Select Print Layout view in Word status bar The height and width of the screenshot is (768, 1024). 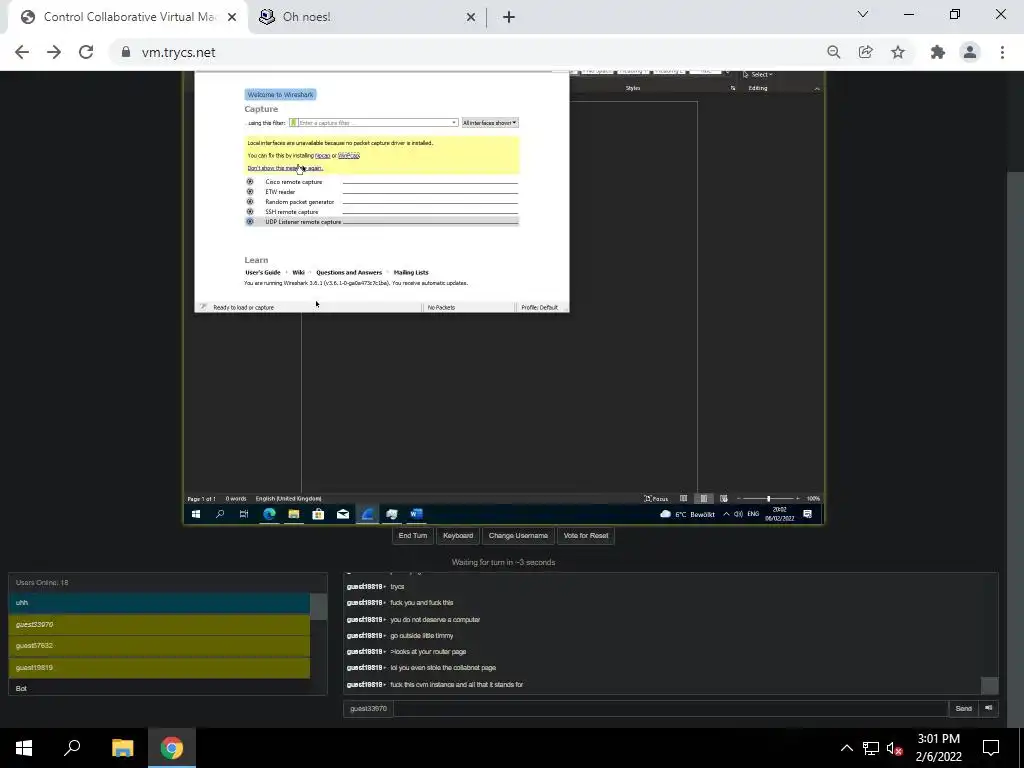pyautogui.click(x=703, y=498)
